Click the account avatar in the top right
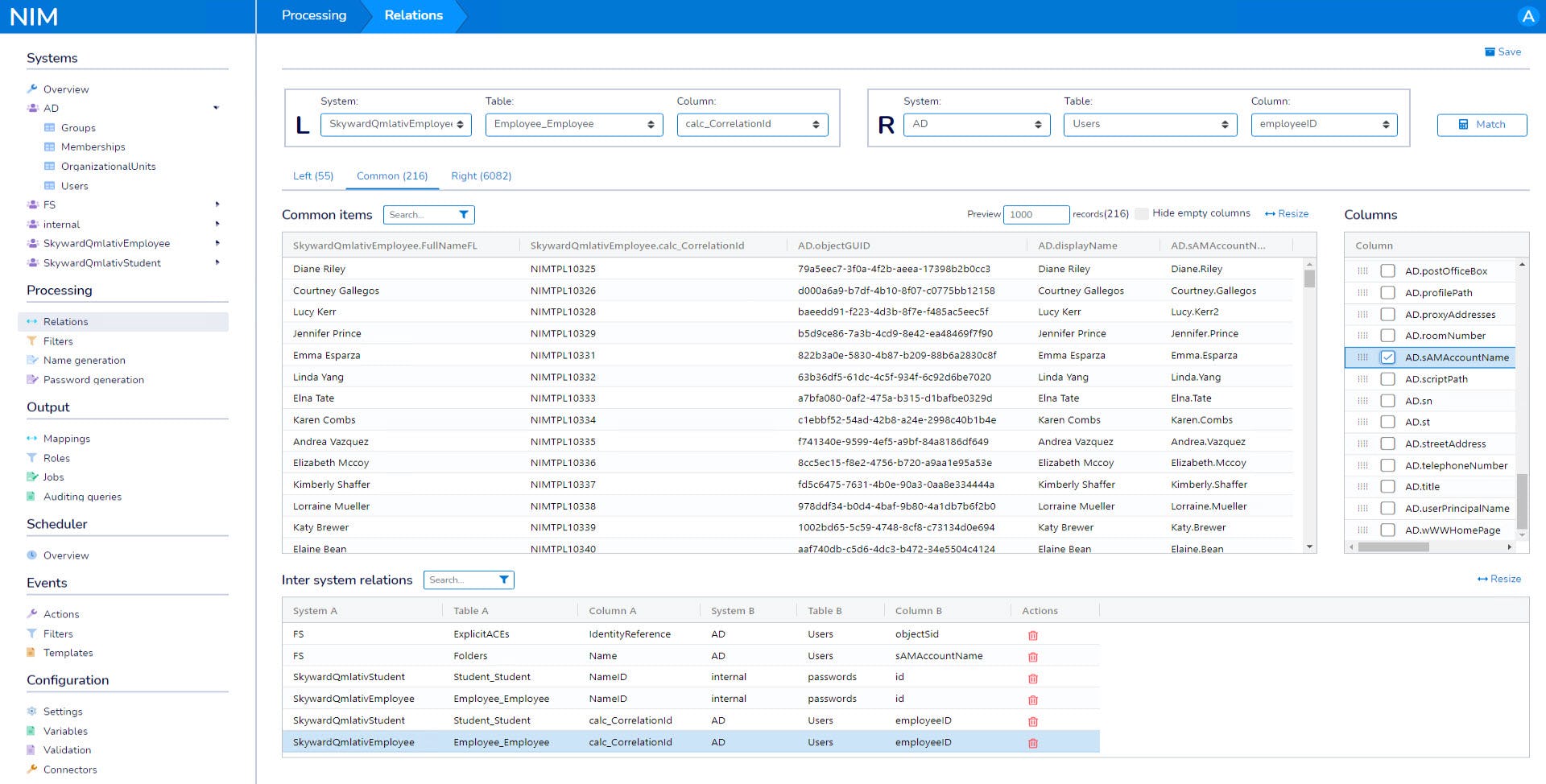 pos(1528,15)
